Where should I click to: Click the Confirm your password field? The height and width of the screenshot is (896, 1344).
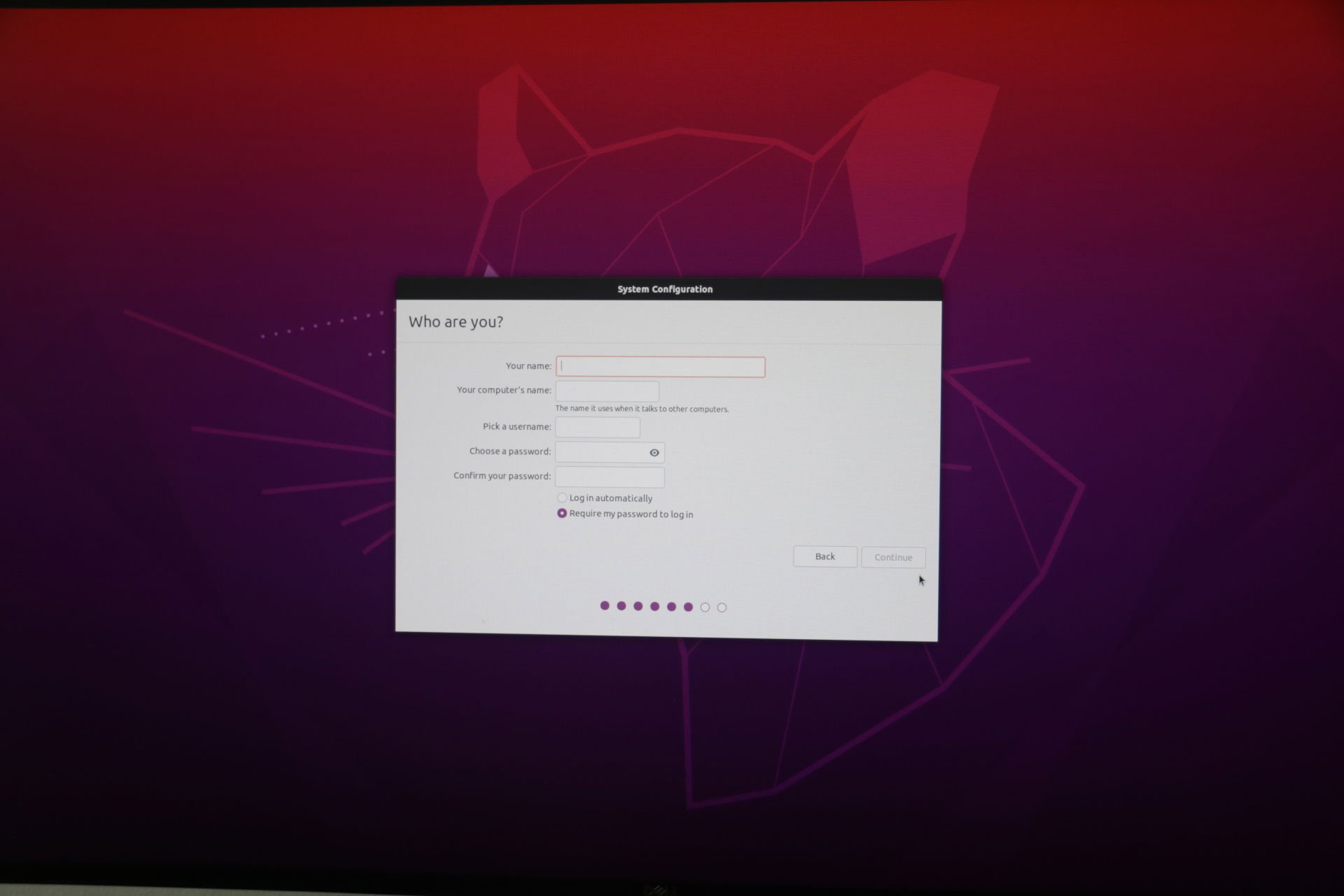coord(610,477)
